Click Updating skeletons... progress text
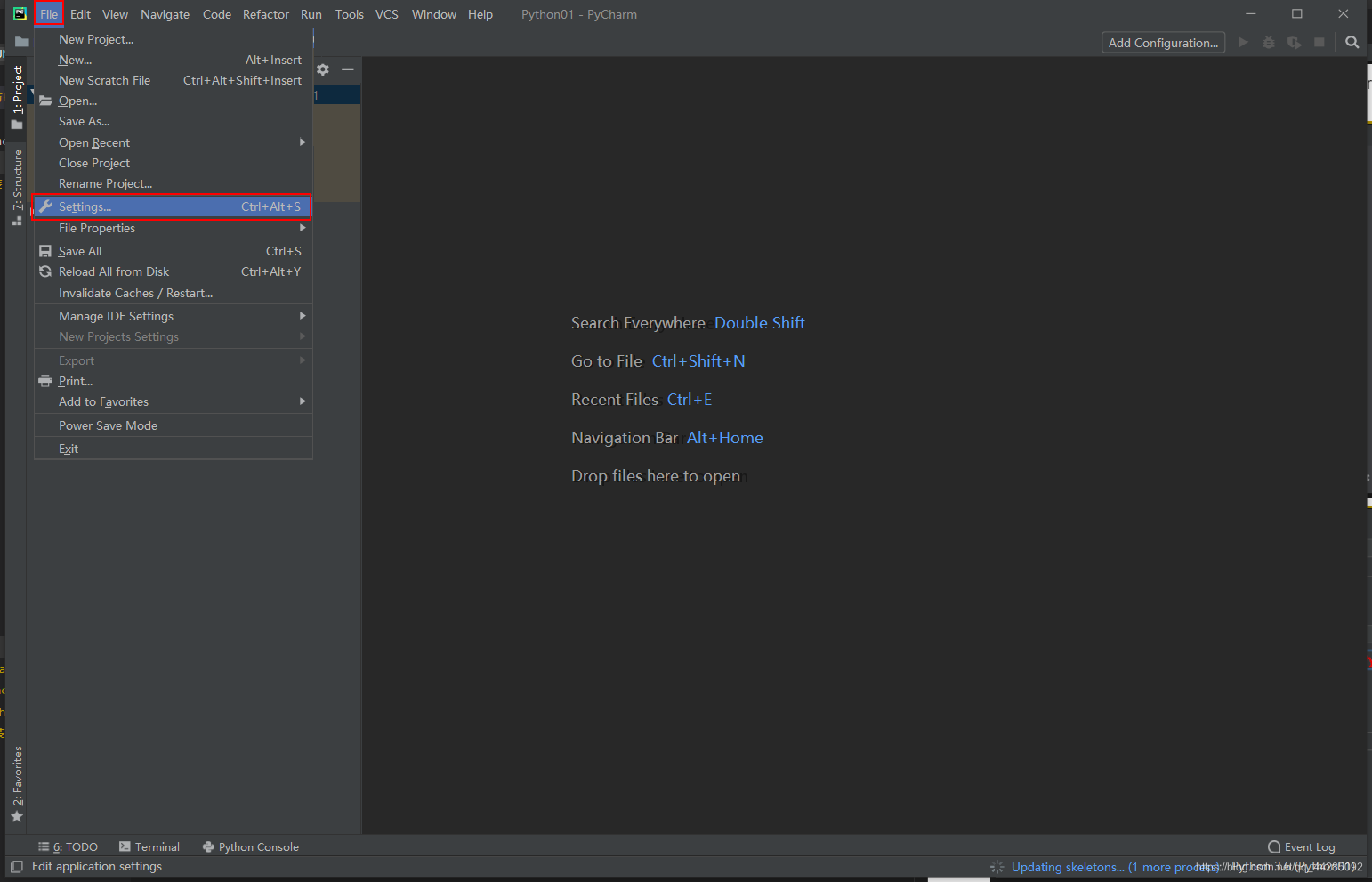Image resolution: width=1372 pixels, height=882 pixels. pos(1068,867)
